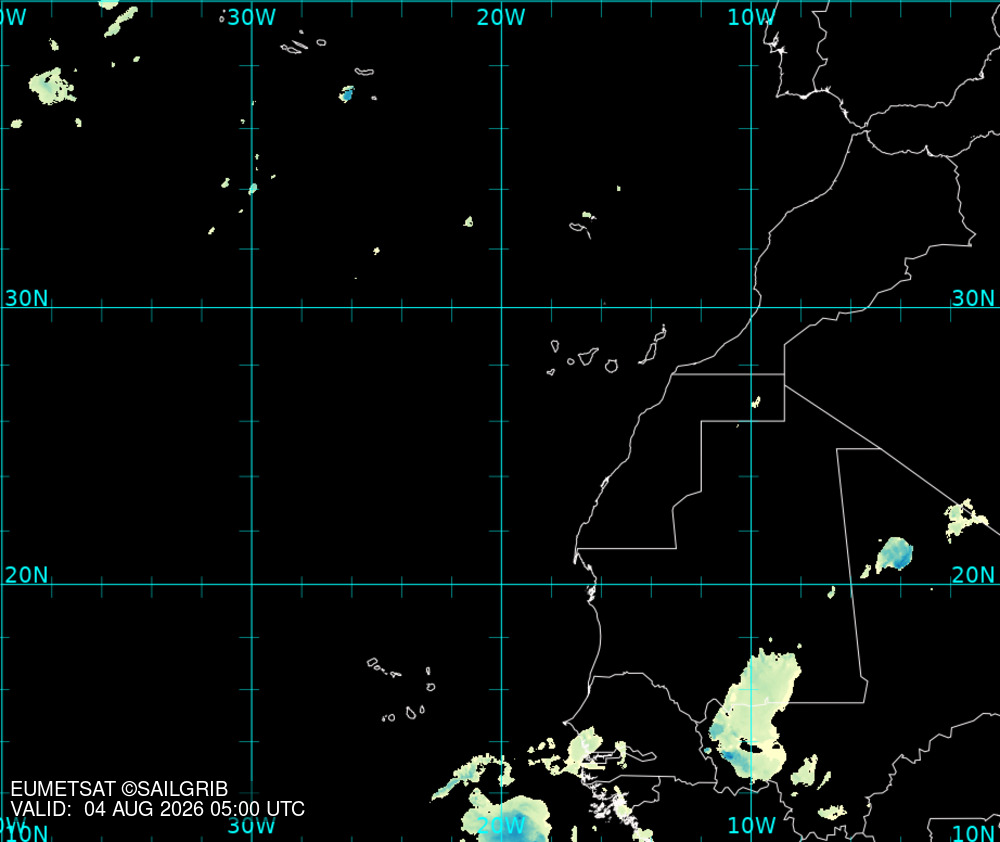Click the 20N latitude label on left

26,575
